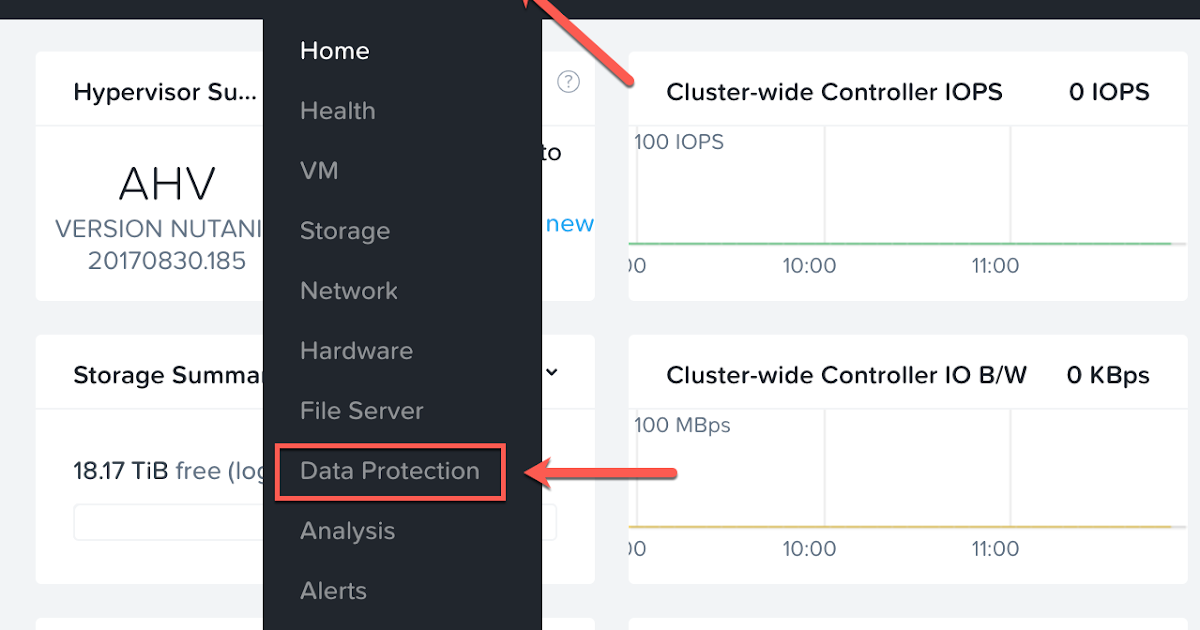The width and height of the screenshot is (1200, 630).
Task: Open help via the question mark icon
Action: pos(568,81)
